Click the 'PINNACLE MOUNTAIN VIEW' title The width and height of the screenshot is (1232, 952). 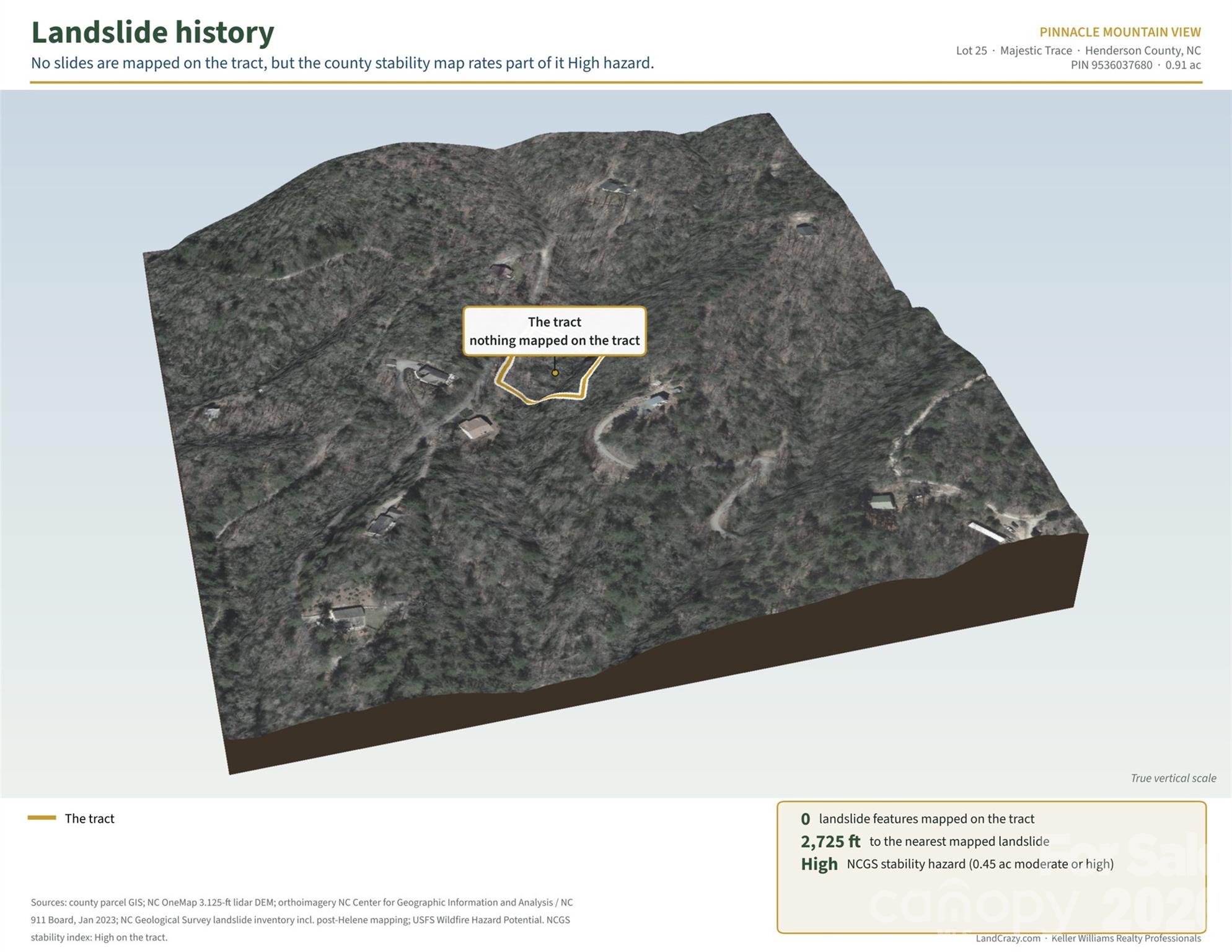(x=1120, y=32)
